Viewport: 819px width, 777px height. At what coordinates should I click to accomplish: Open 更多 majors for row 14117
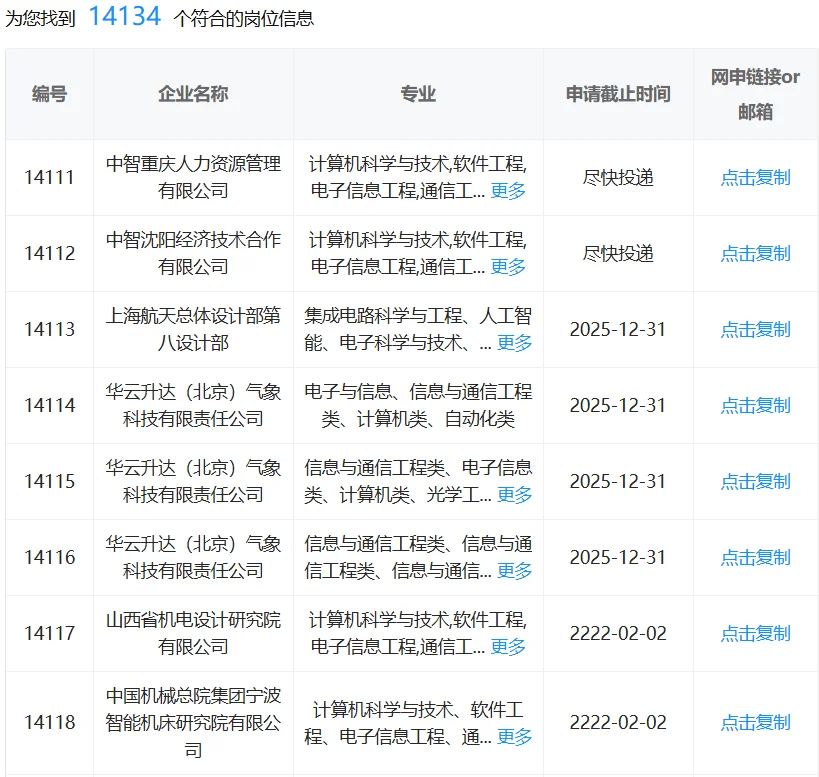[508, 647]
